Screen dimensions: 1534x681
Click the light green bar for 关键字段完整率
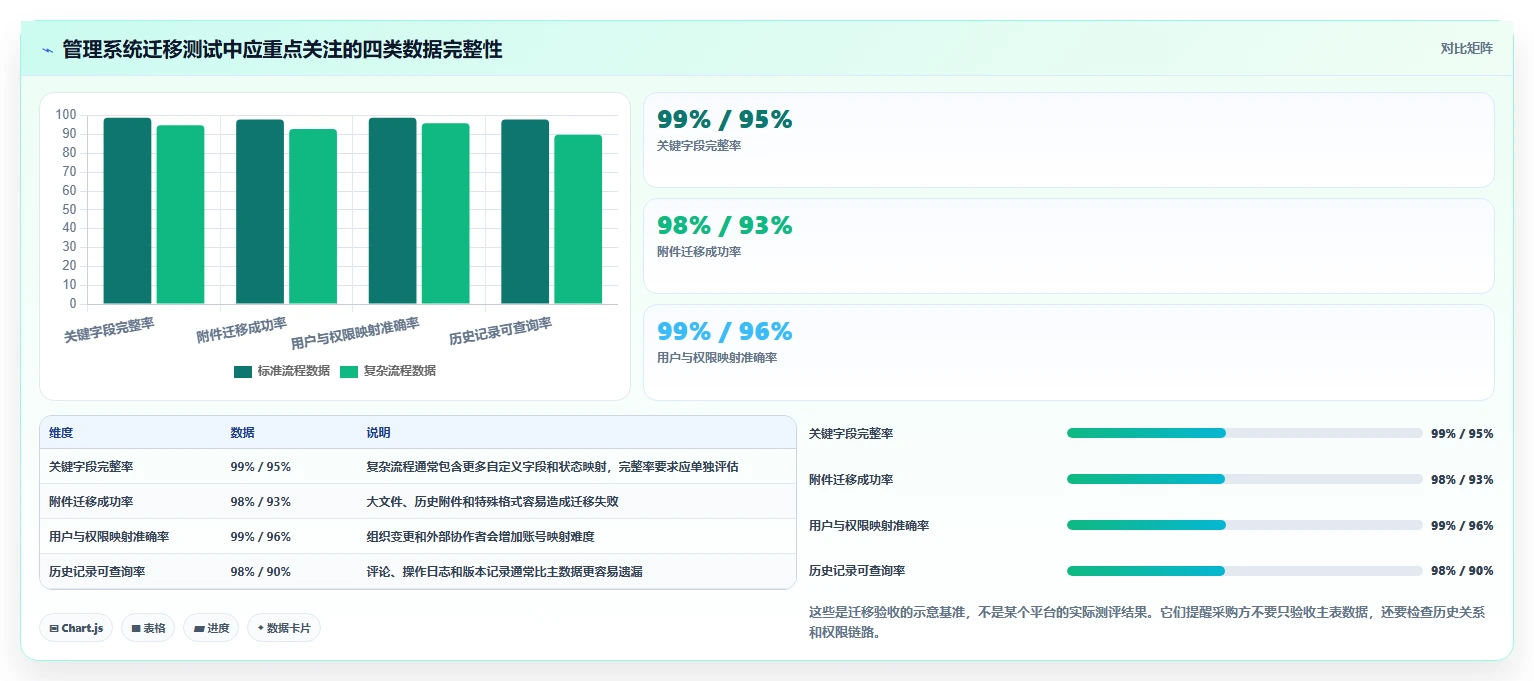pos(181,214)
